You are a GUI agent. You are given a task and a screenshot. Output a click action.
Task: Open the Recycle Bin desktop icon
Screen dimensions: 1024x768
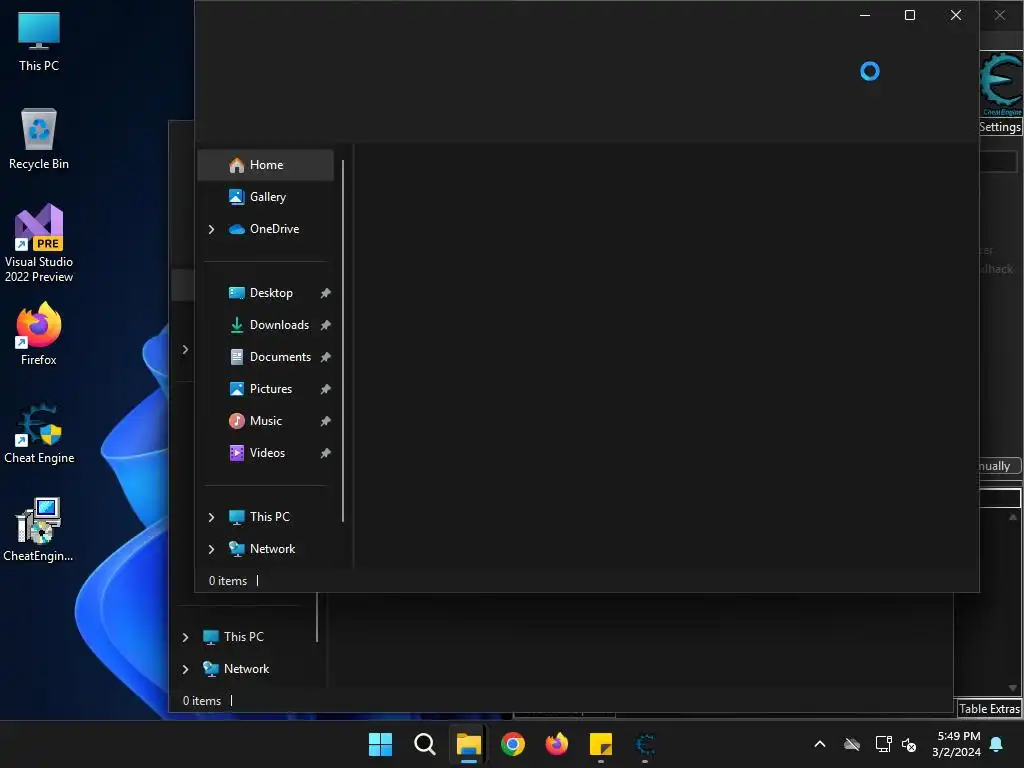pos(39,139)
